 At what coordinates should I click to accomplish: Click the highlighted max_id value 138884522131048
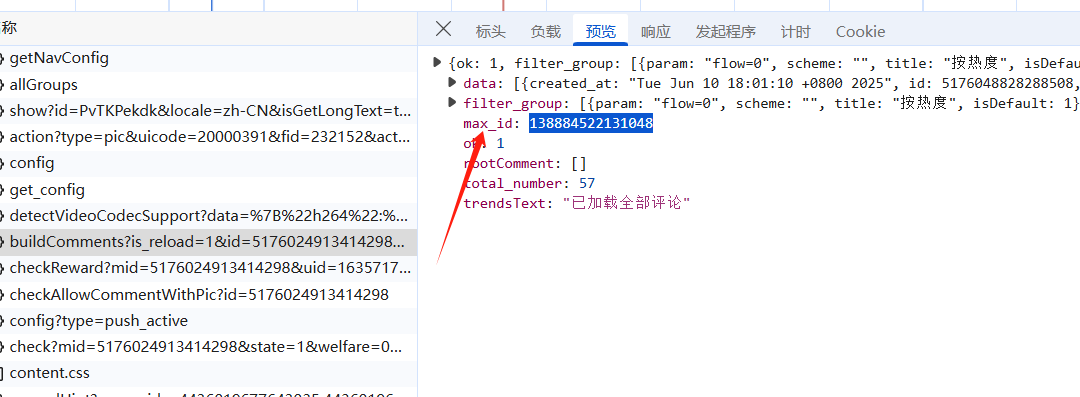(x=591, y=124)
